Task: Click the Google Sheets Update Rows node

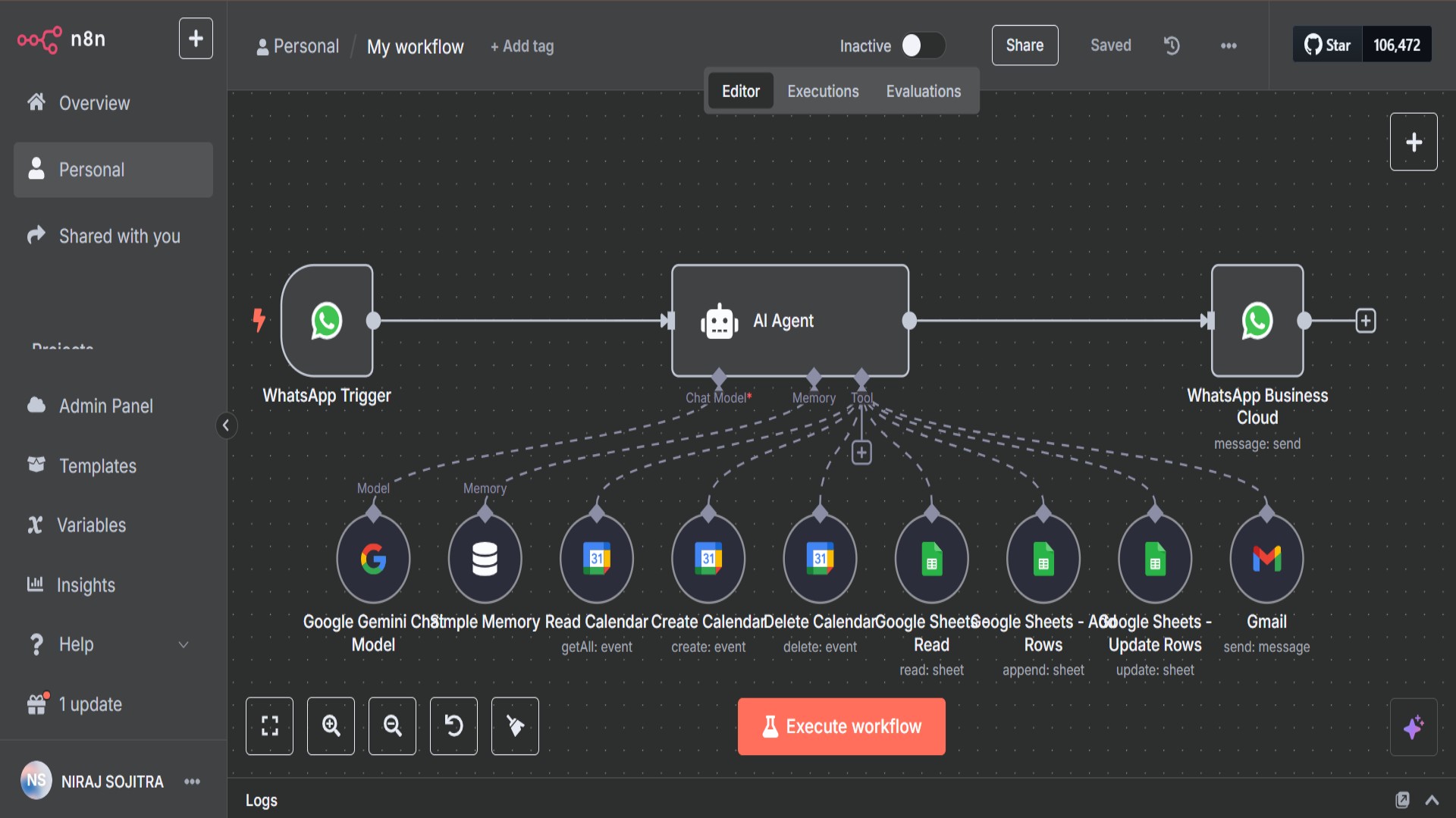Action: pyautogui.click(x=1154, y=559)
